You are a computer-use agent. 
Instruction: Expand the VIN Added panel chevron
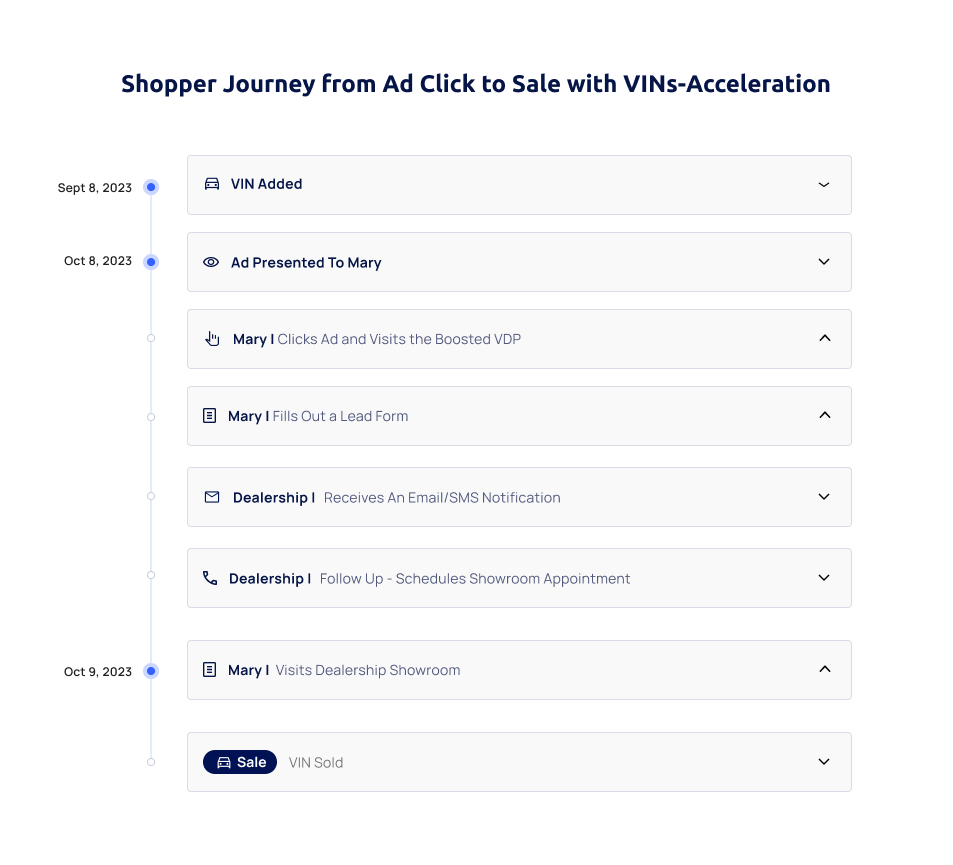[824, 184]
